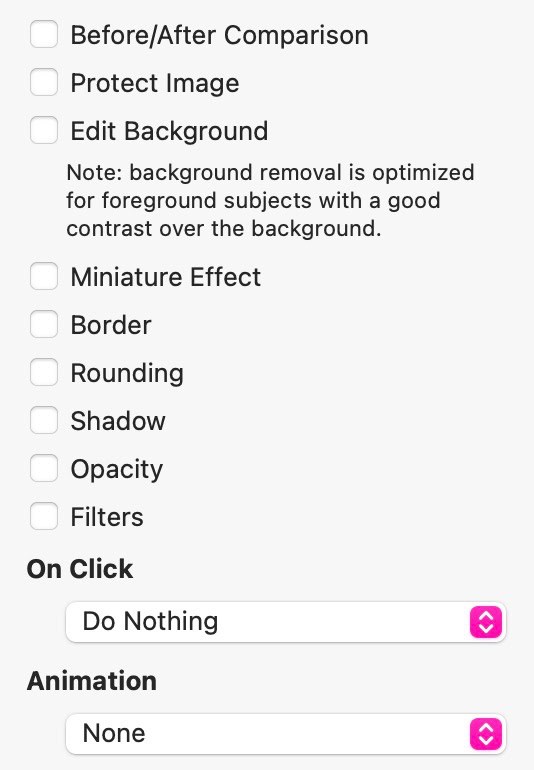Open the Animation None popup menu
Viewport: 534px width, 770px height.
click(286, 734)
